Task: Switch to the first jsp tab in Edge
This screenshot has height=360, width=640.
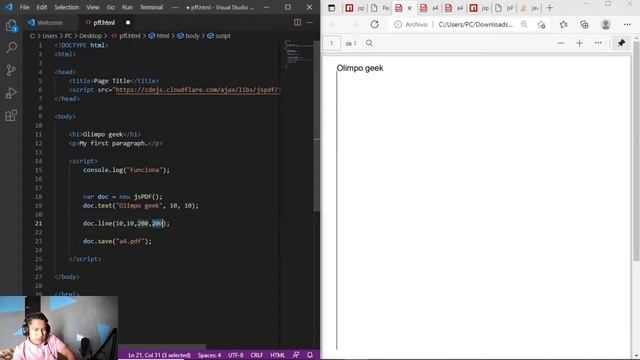Action: coord(354,8)
